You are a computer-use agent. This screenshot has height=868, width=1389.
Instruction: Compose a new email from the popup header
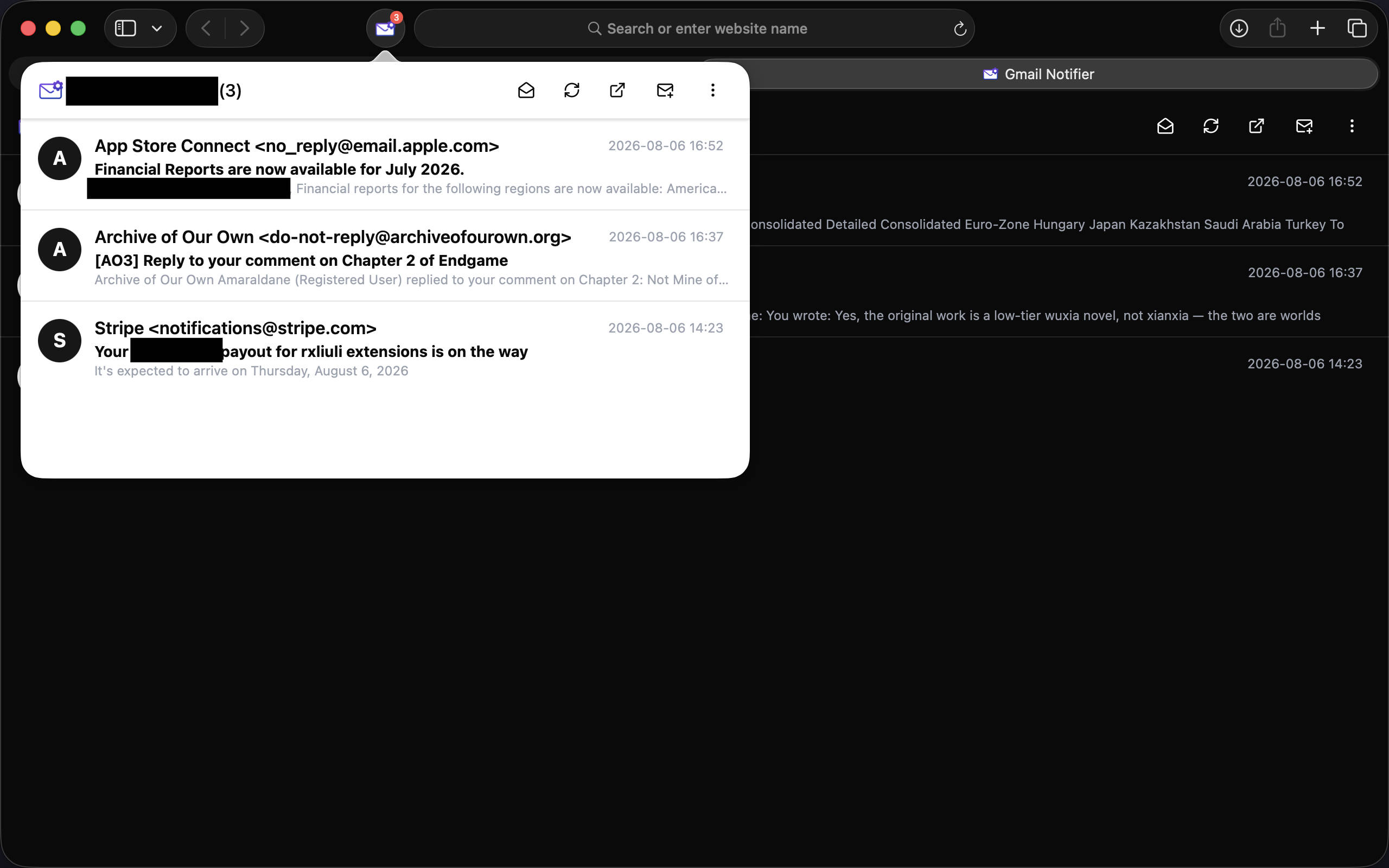pos(665,90)
